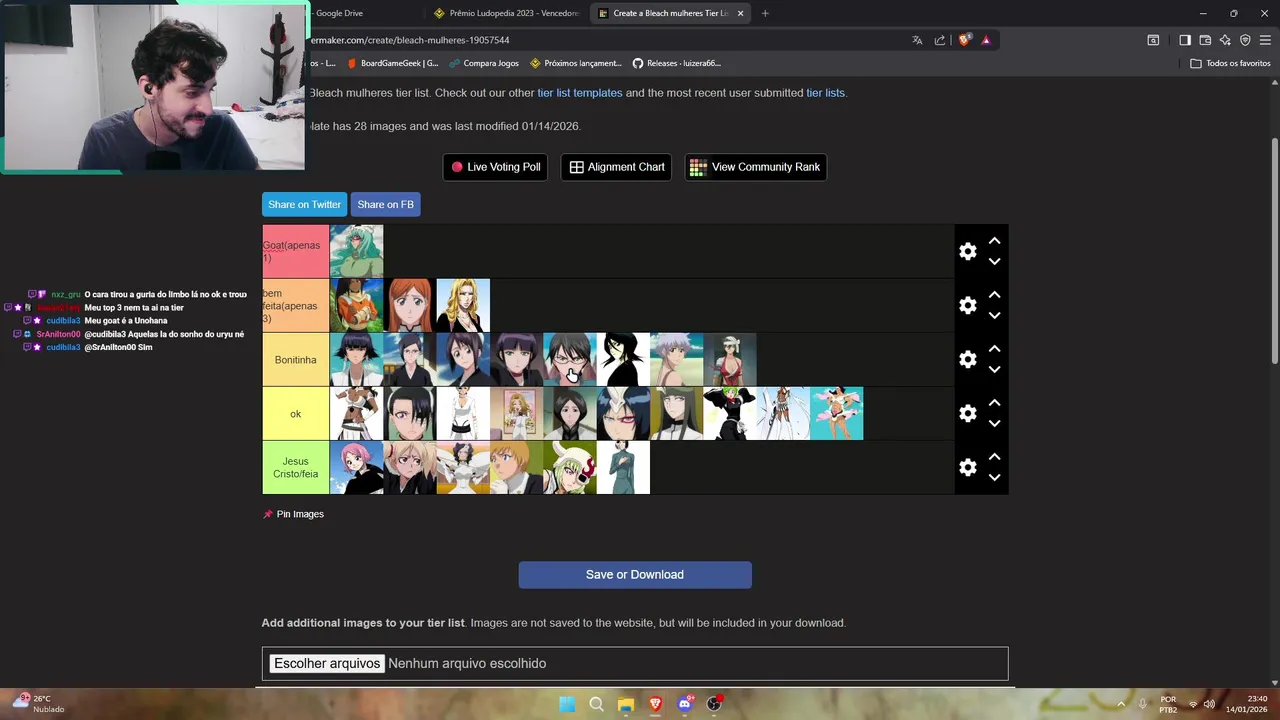Switch to Prêmio Ludopedia 2023 tab

tap(508, 13)
